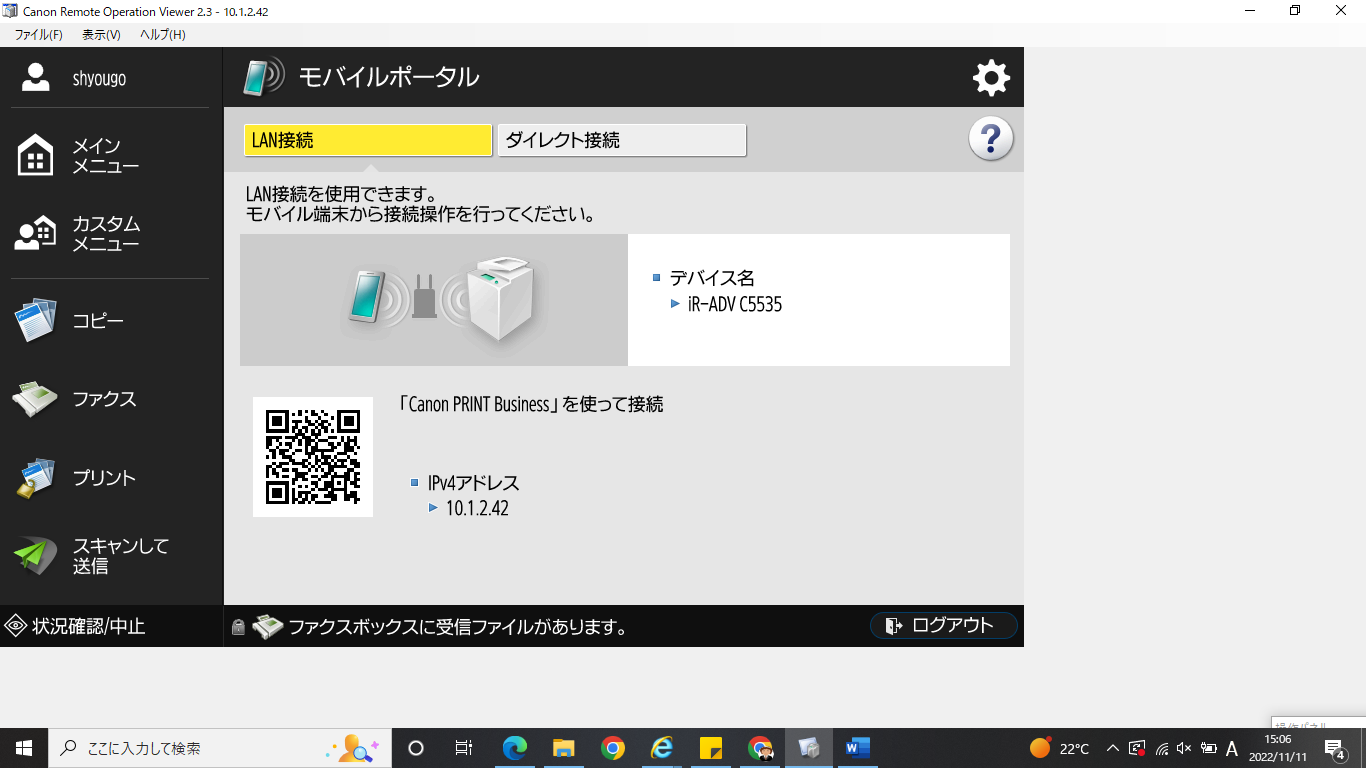The height and width of the screenshot is (768, 1366).
Task: Open the notification center icon
Action: point(1334,748)
